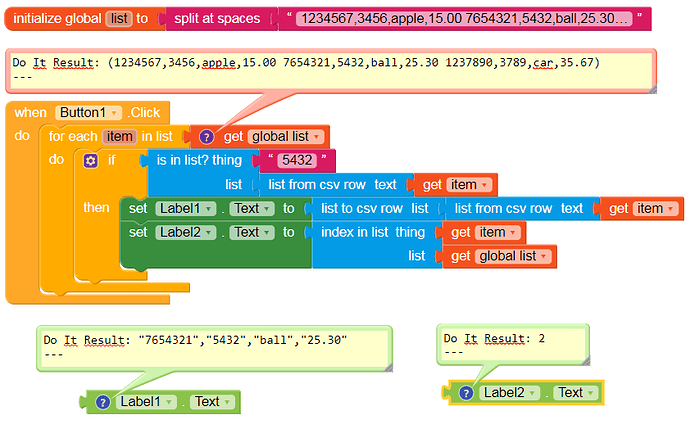Select the split at spaces block

(217, 18)
